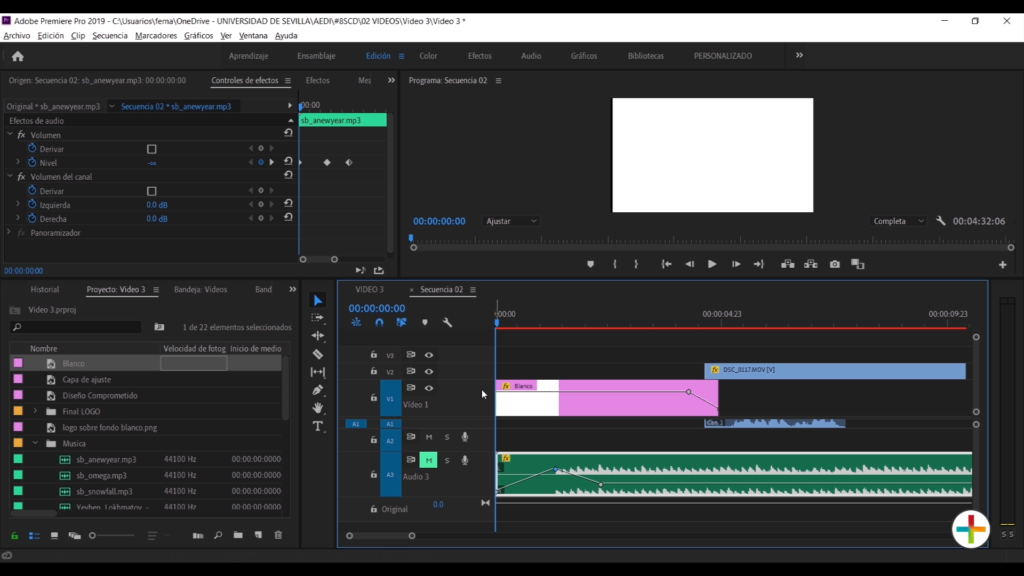Switch to the Efectos panel tab
This screenshot has height=576, width=1024.
coord(317,80)
